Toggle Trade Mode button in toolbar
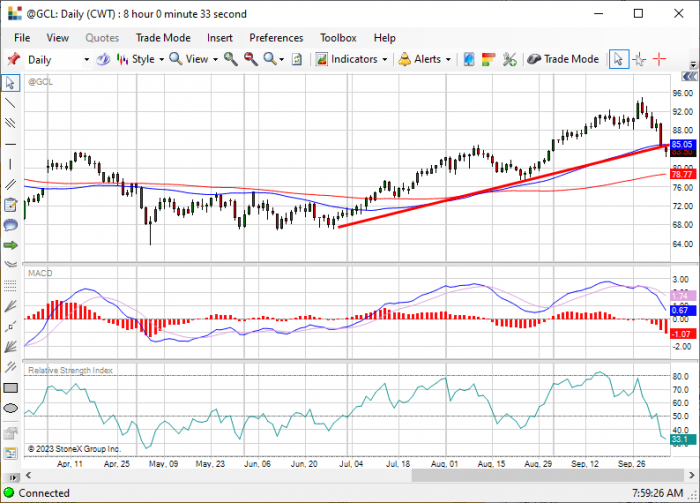The width and height of the screenshot is (700, 503). [563, 59]
